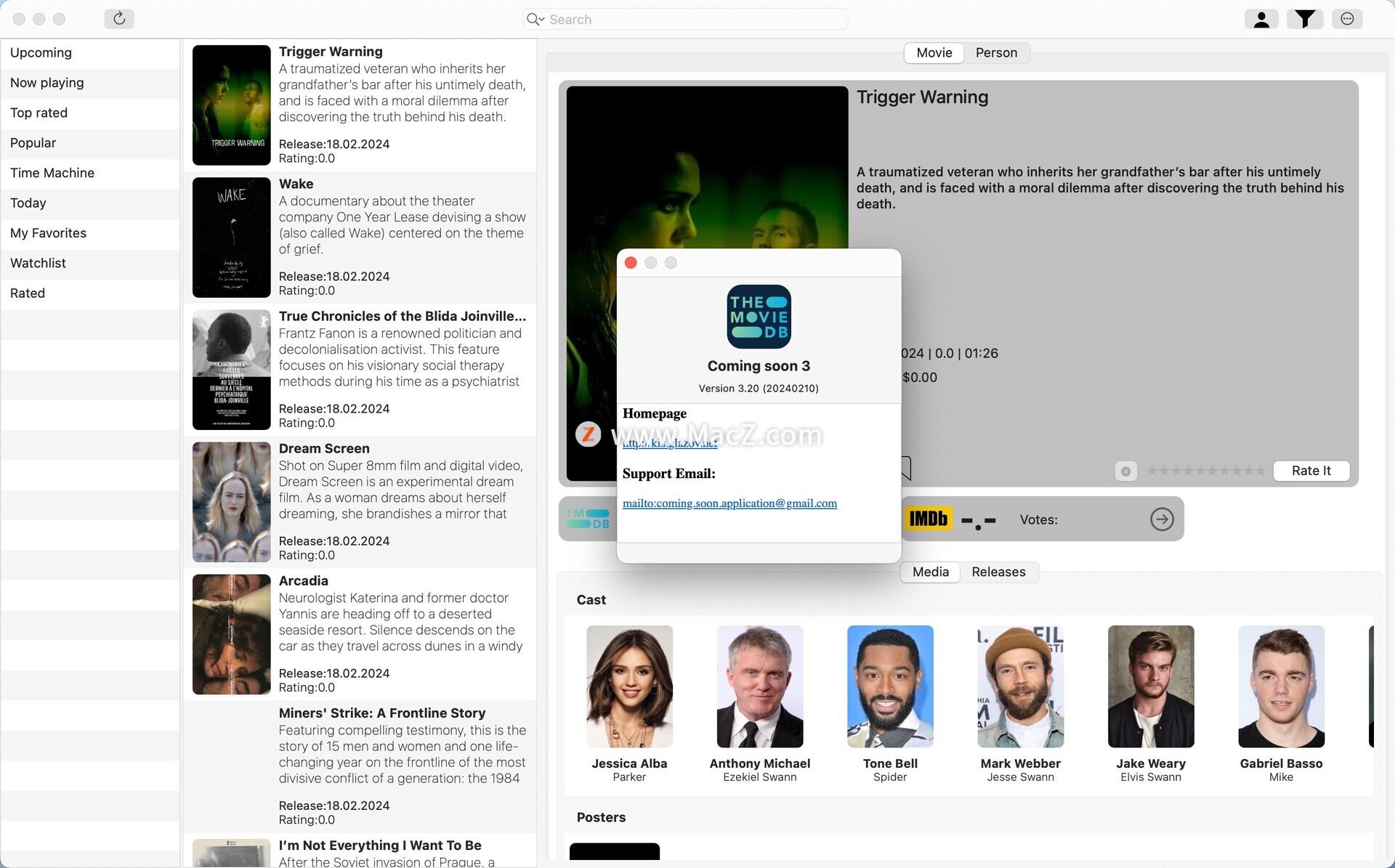Open Jessica Alba cast photo
Viewport: 1395px width, 868px height.
(x=629, y=686)
